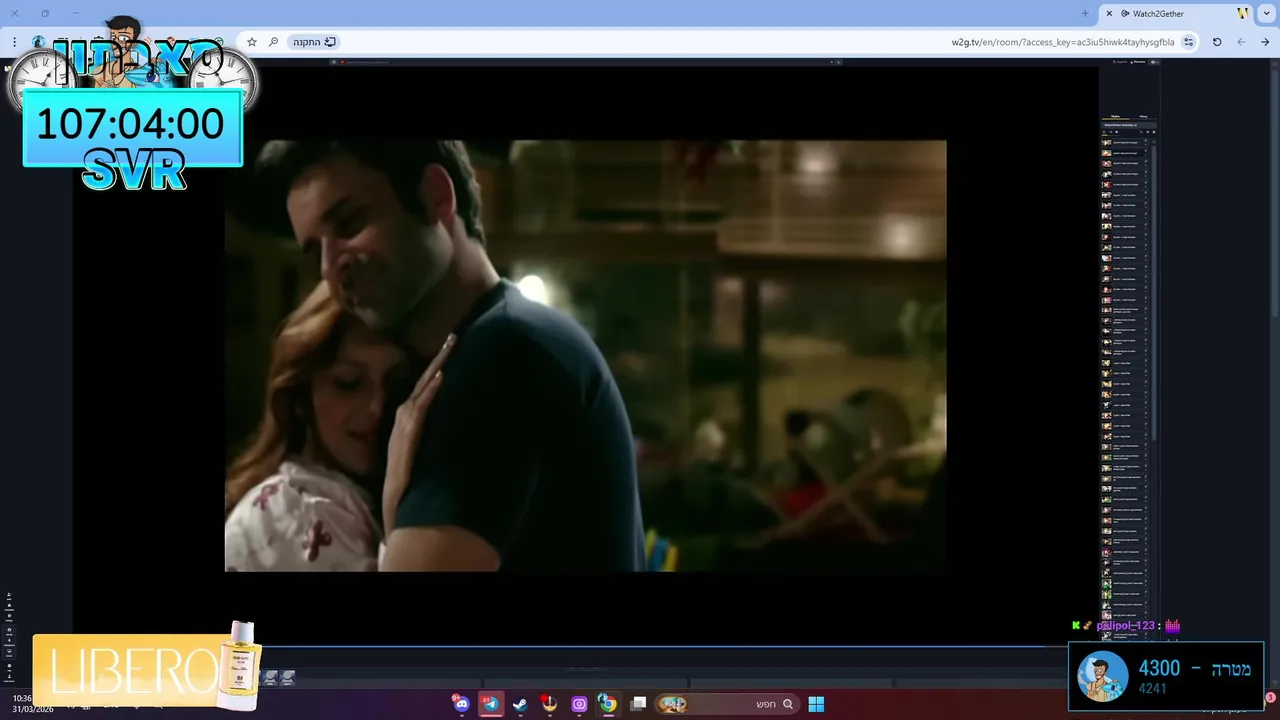Open the Chrome three-dot menu
The image size is (1280, 720).
click(14, 42)
